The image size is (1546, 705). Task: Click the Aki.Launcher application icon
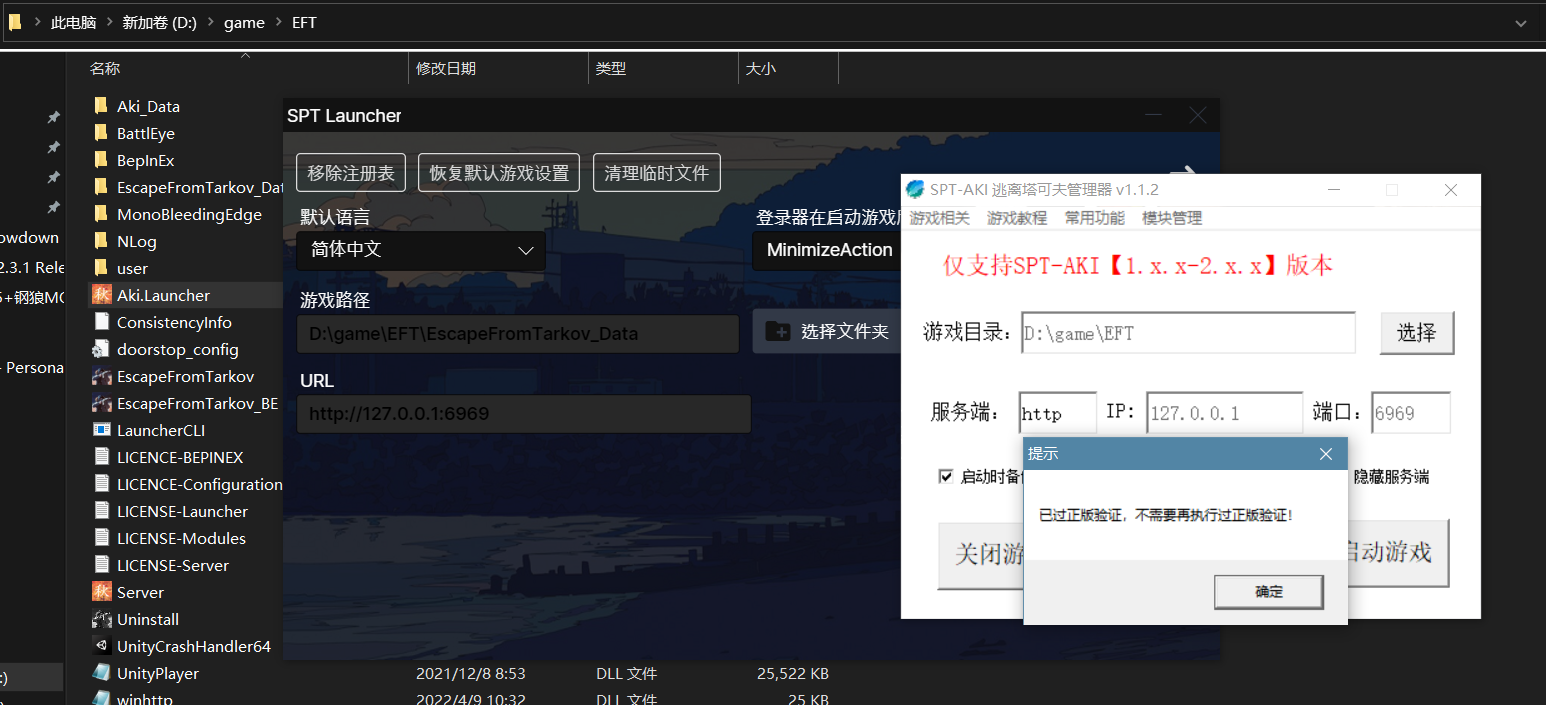point(101,295)
